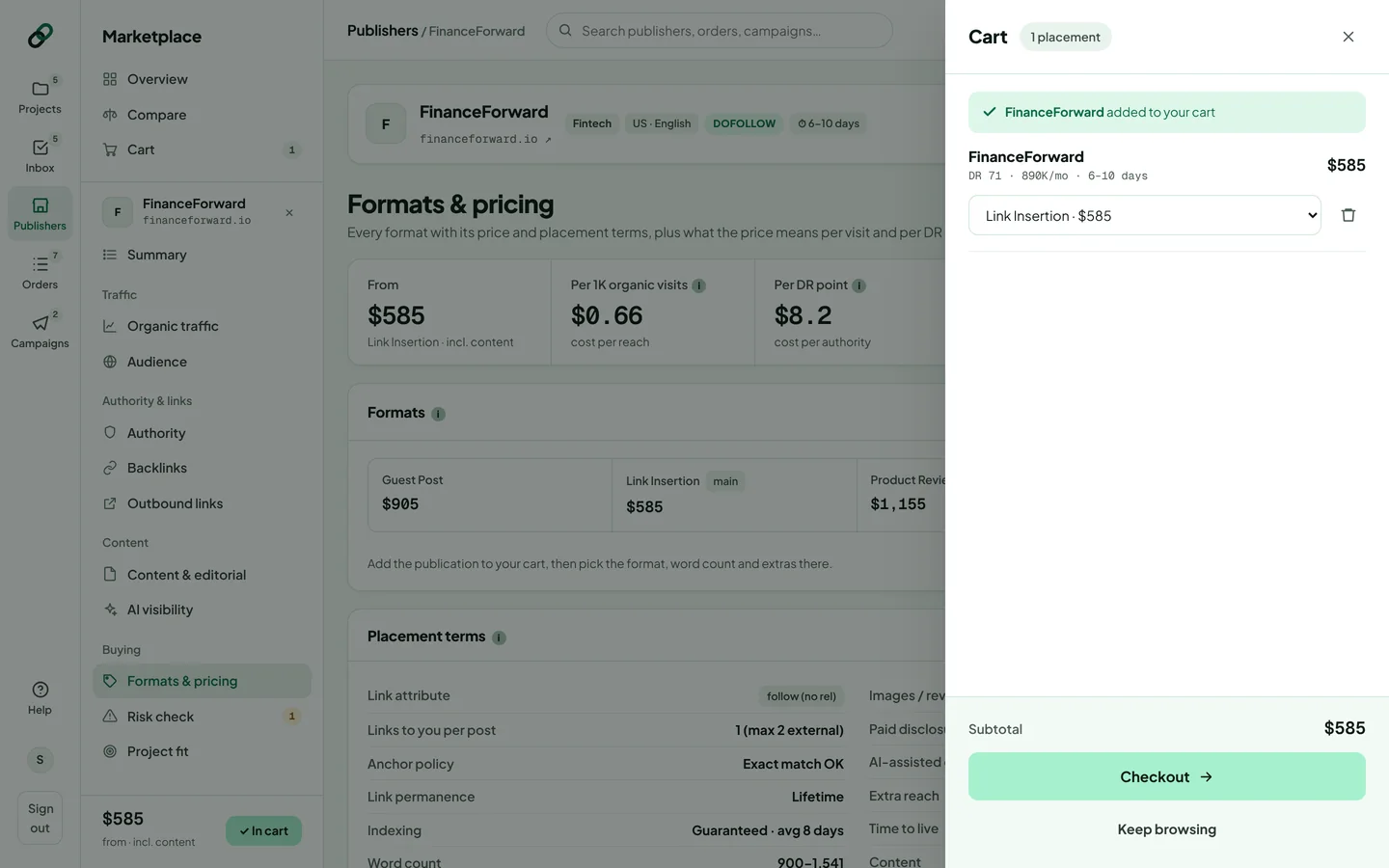Click the DOFOLLOW tag
This screenshot has width=1389, height=868.
click(x=744, y=123)
